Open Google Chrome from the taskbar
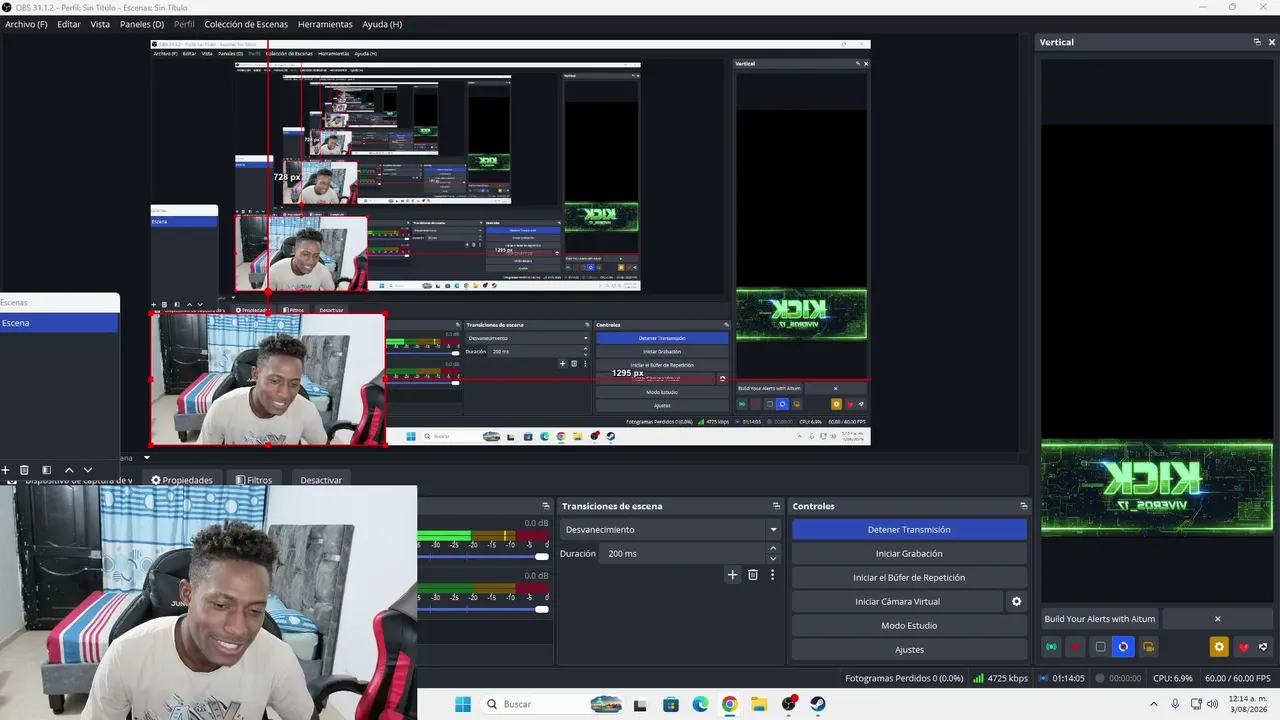1280x720 pixels. pyautogui.click(x=729, y=704)
